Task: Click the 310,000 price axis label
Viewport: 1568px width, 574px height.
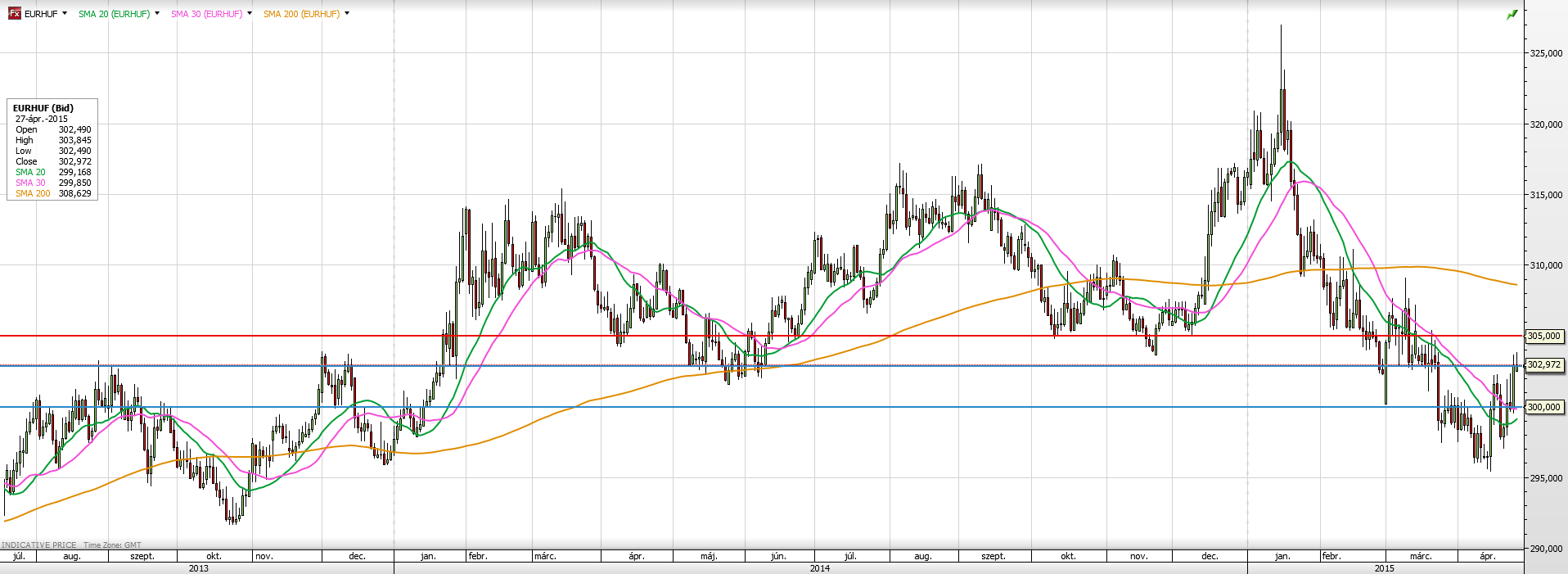Action: click(x=1546, y=265)
